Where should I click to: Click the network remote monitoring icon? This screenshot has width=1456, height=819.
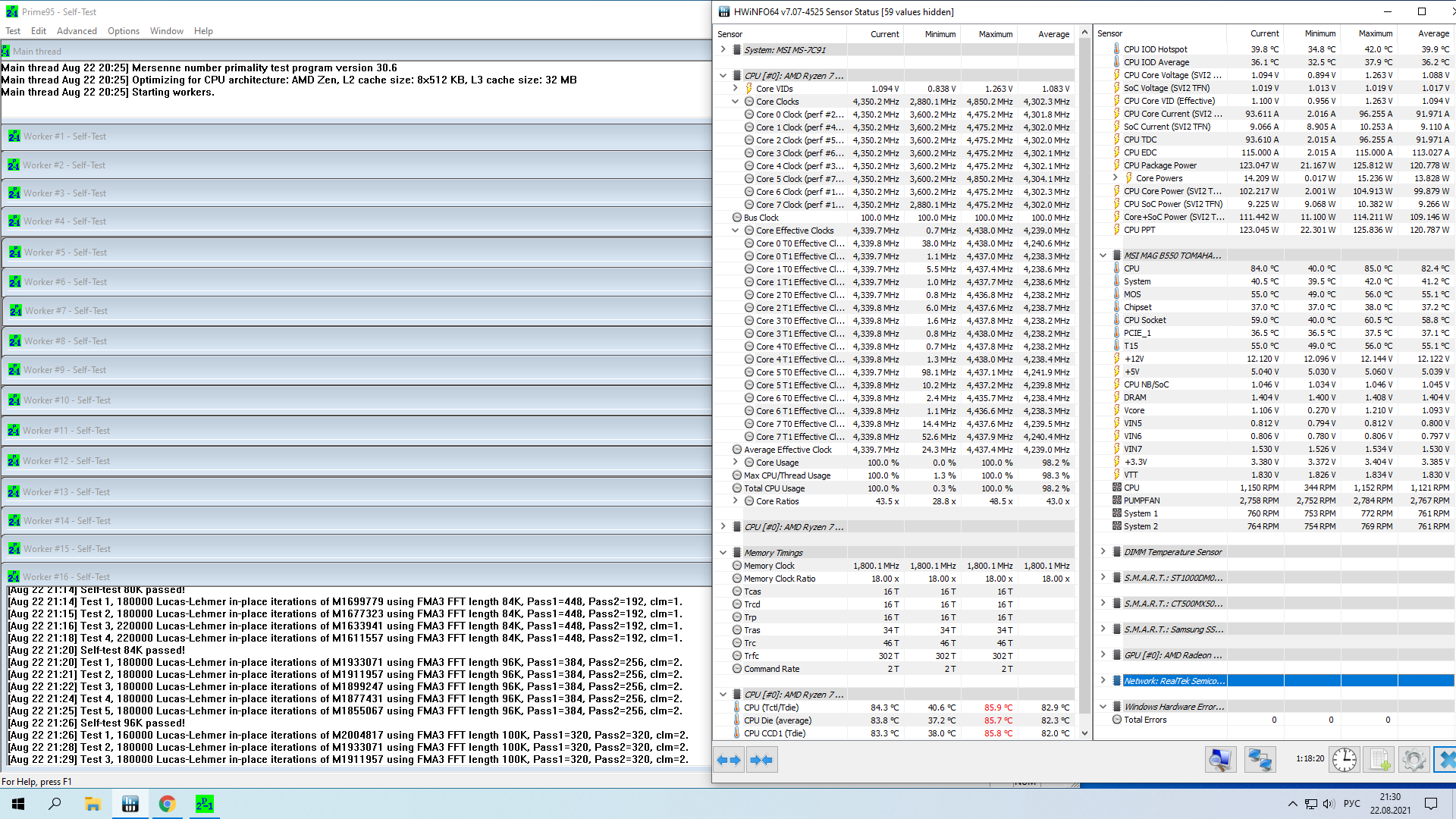[x=1260, y=760]
